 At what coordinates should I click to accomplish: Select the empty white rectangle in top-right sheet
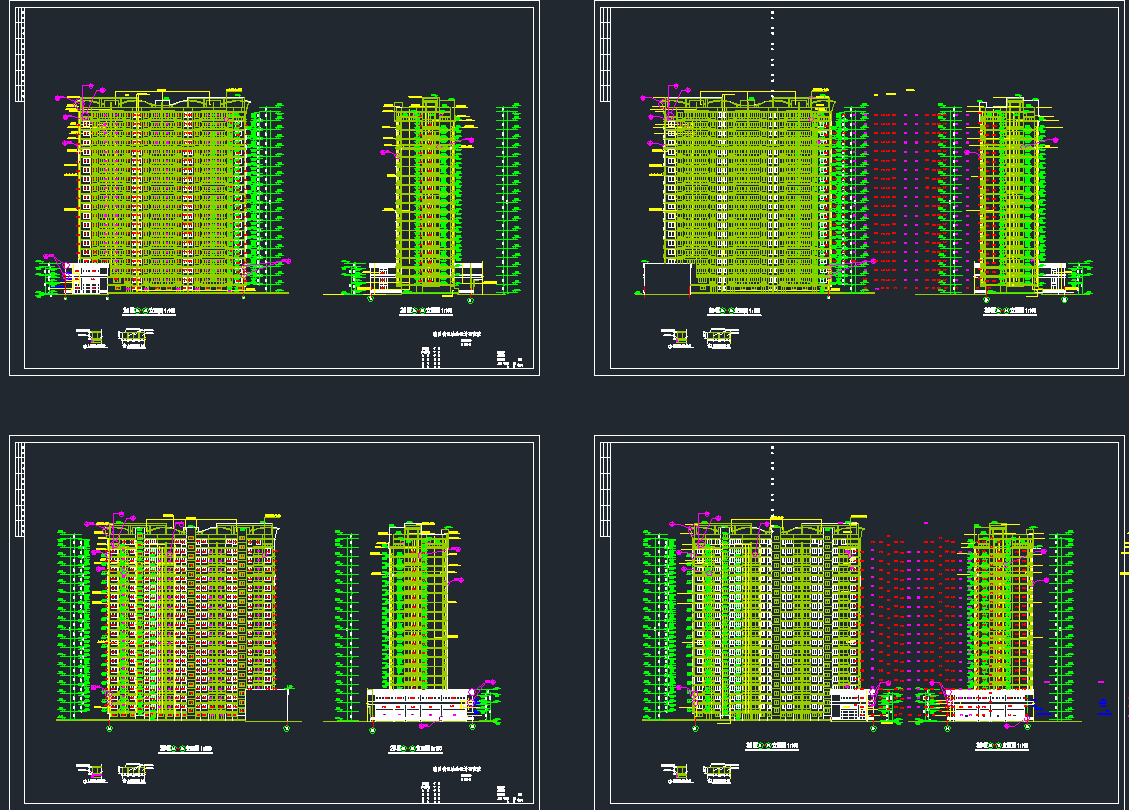tap(667, 279)
